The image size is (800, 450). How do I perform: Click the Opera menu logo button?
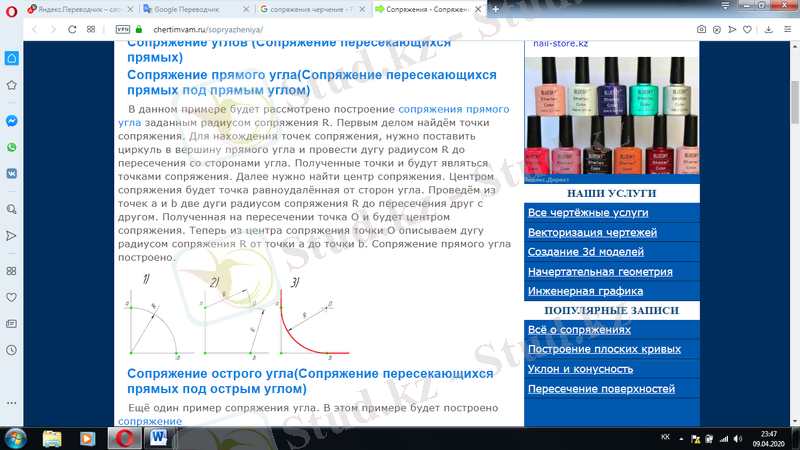pyautogui.click(x=11, y=9)
